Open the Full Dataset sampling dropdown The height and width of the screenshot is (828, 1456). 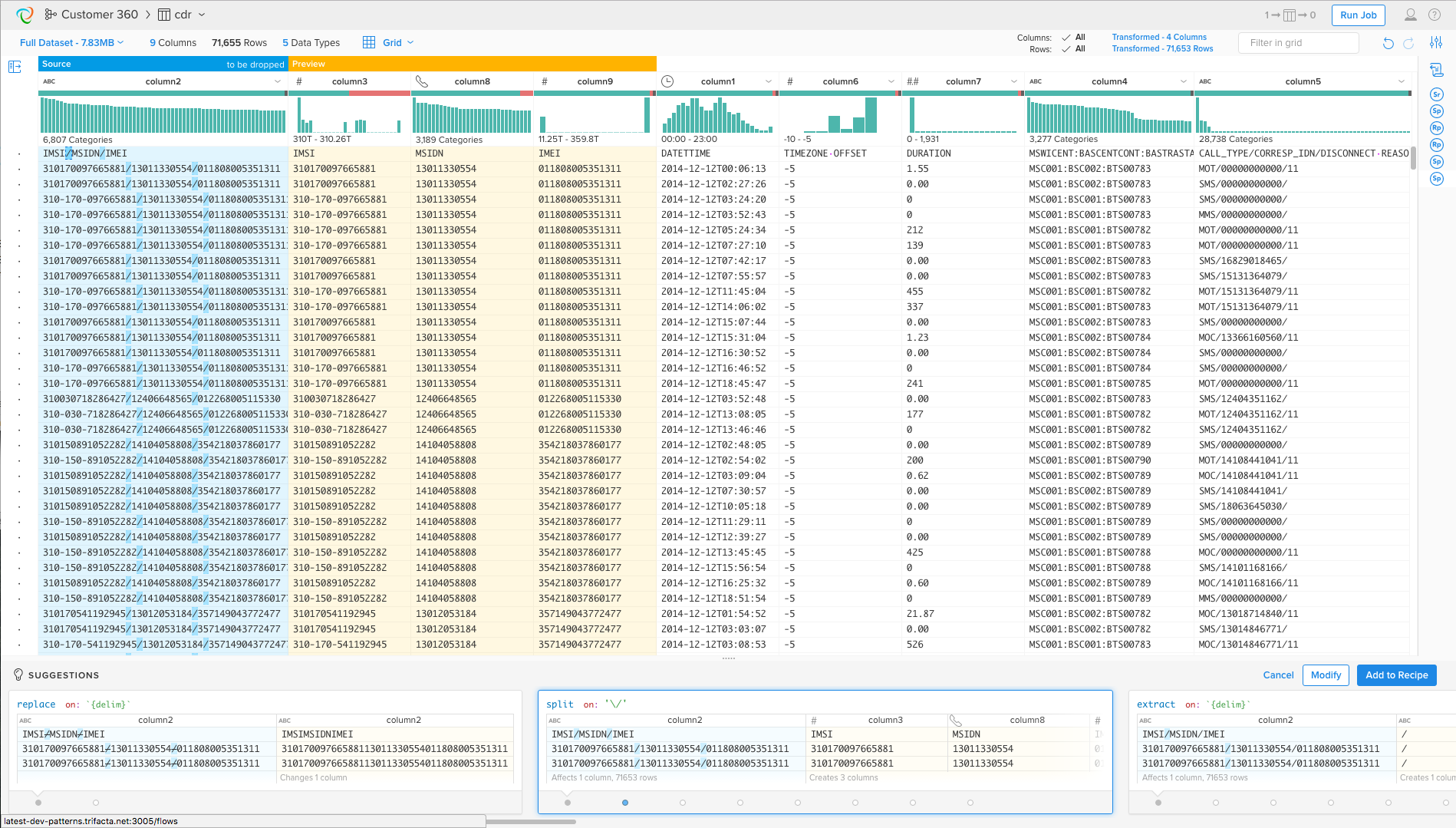[x=71, y=42]
